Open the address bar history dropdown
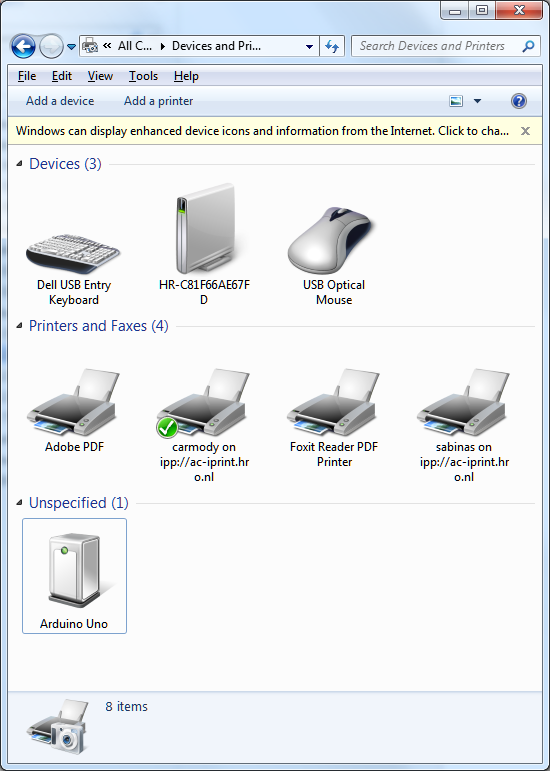 (309, 47)
